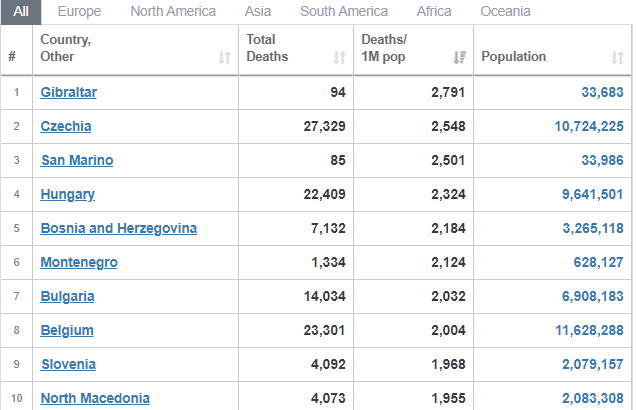Open the Gibraltar country link

tap(69, 92)
